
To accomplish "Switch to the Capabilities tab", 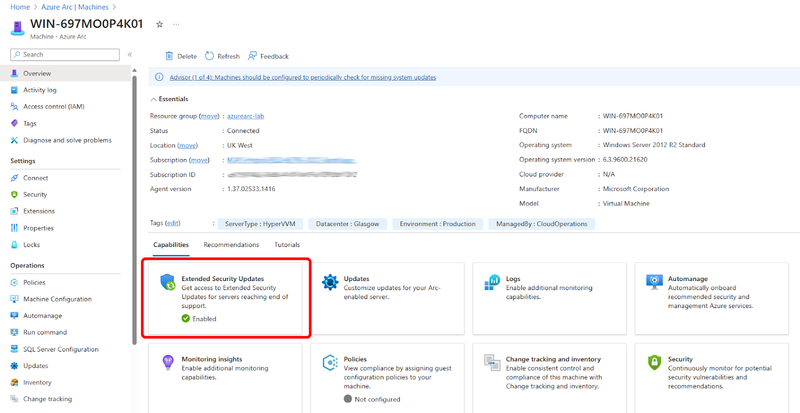I will click(x=171, y=245).
